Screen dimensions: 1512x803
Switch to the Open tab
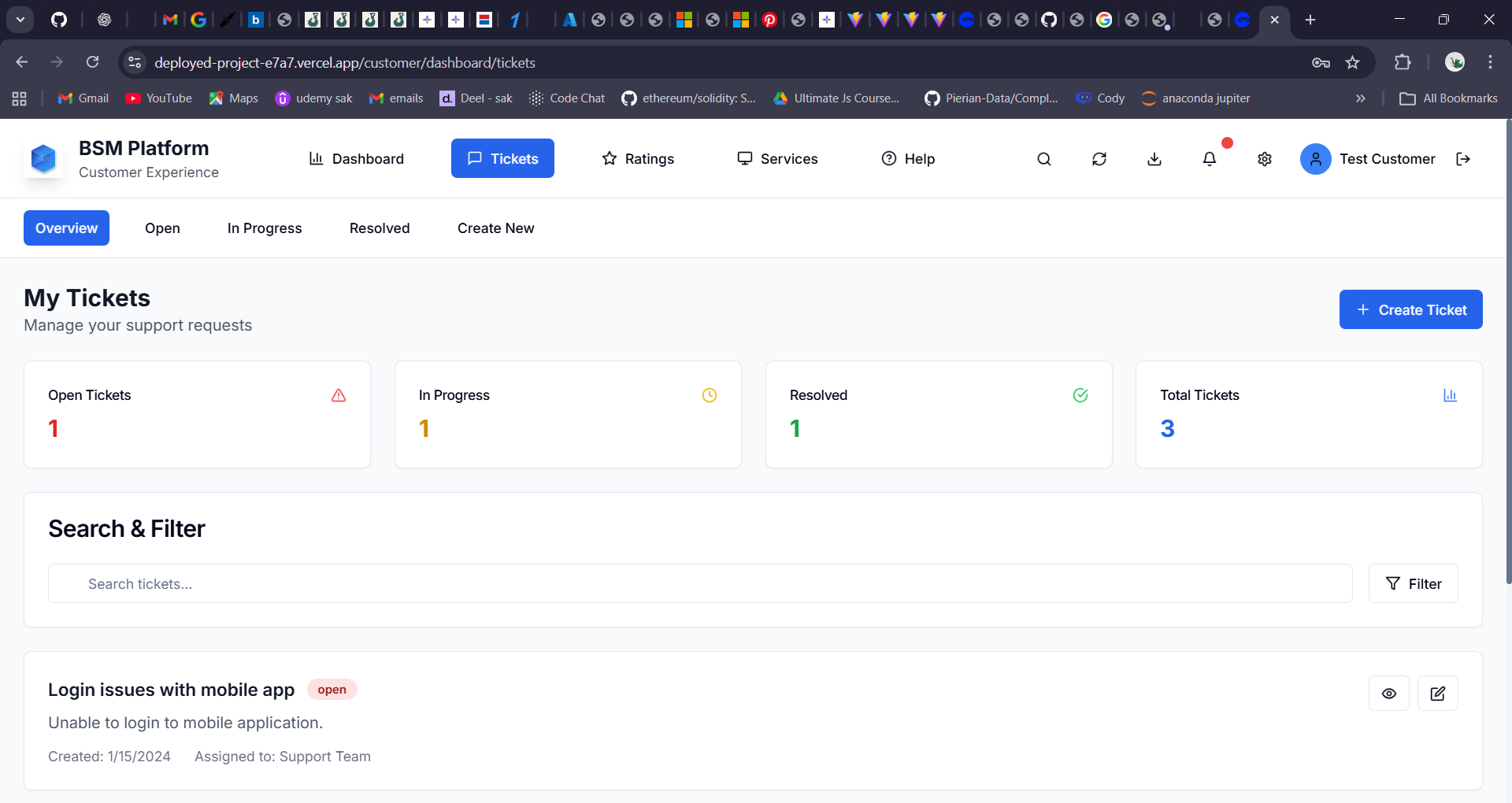tap(162, 228)
